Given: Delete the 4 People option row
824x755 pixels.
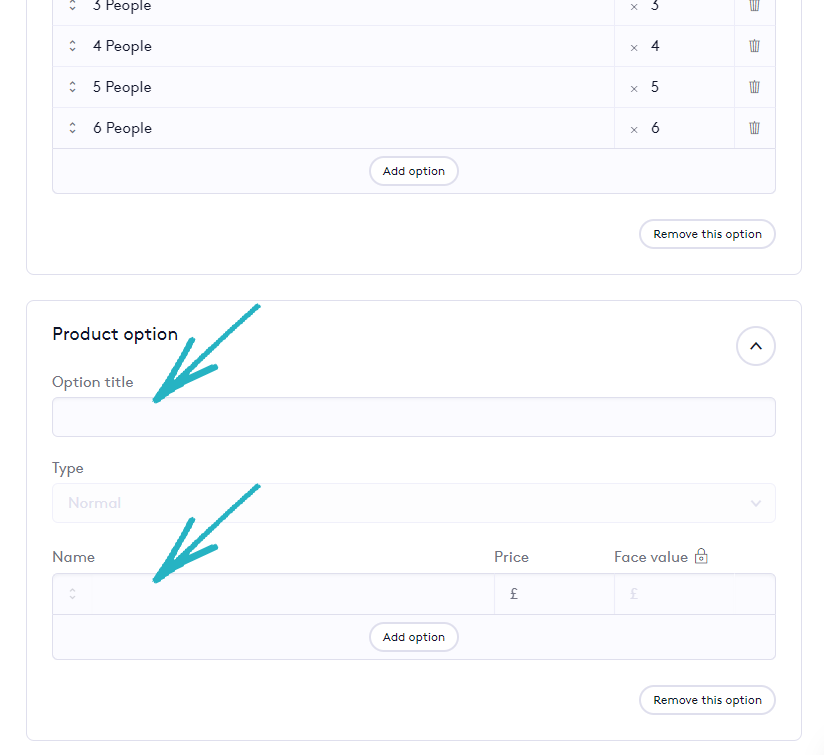Looking at the screenshot, I should pyautogui.click(x=754, y=46).
